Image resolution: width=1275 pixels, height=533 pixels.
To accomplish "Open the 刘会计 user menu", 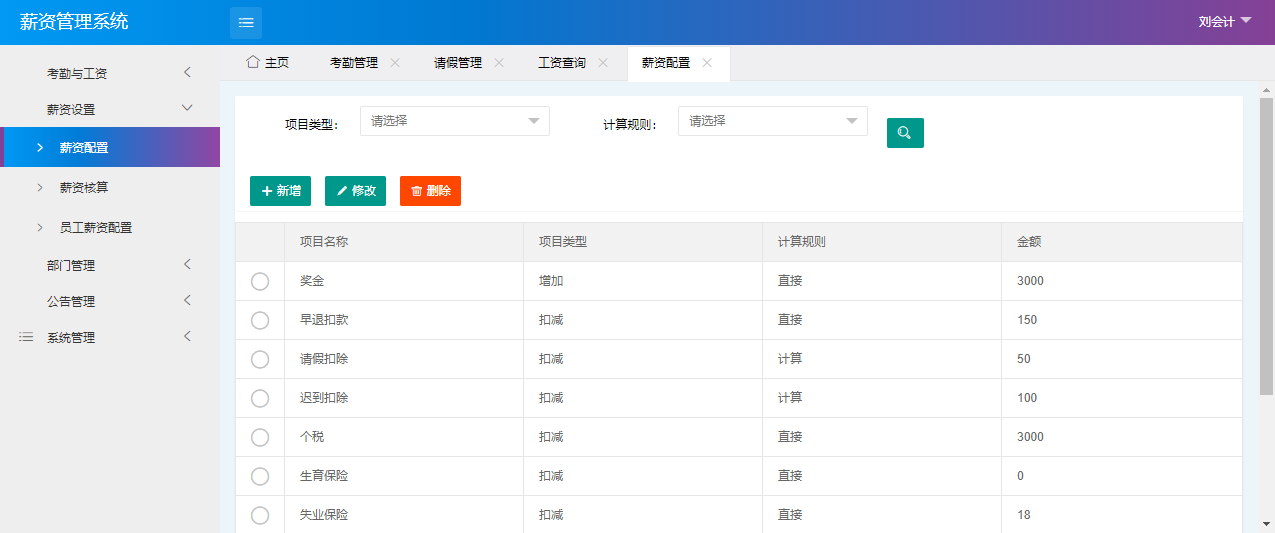I will [1224, 22].
